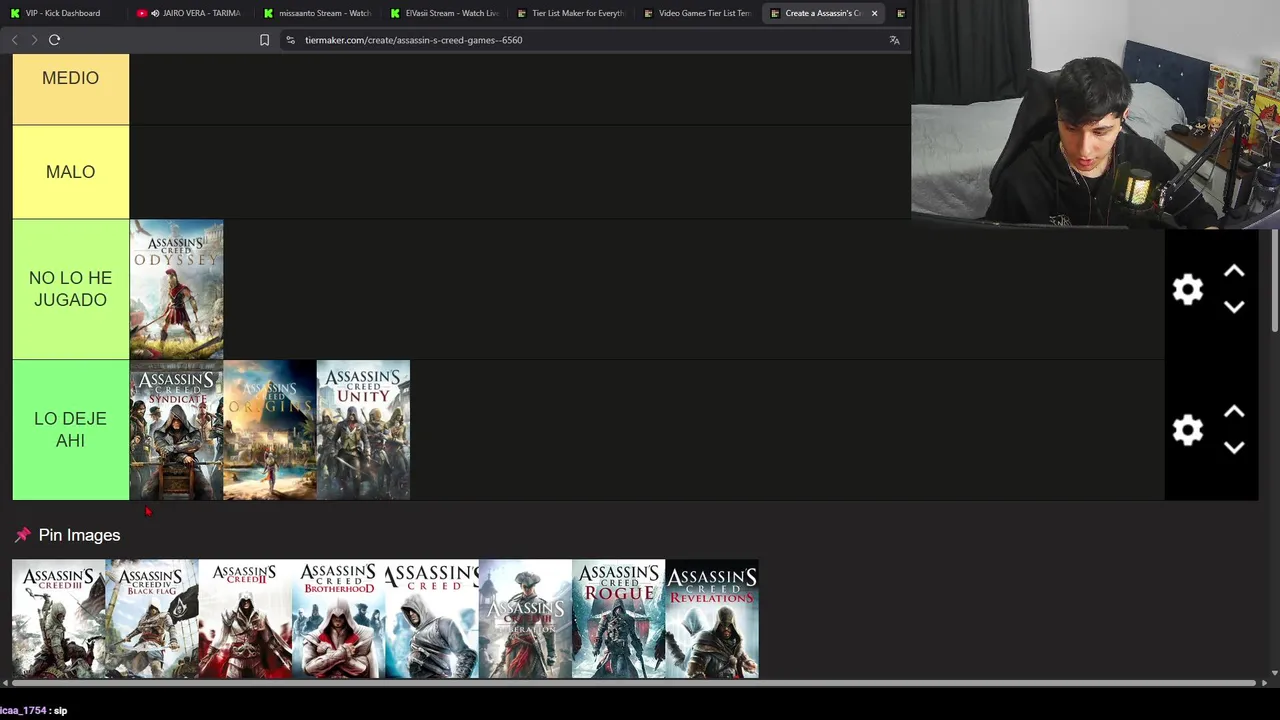Move NO LO HE JUGADO row up
The width and height of the screenshot is (1280, 720).
tap(1234, 272)
